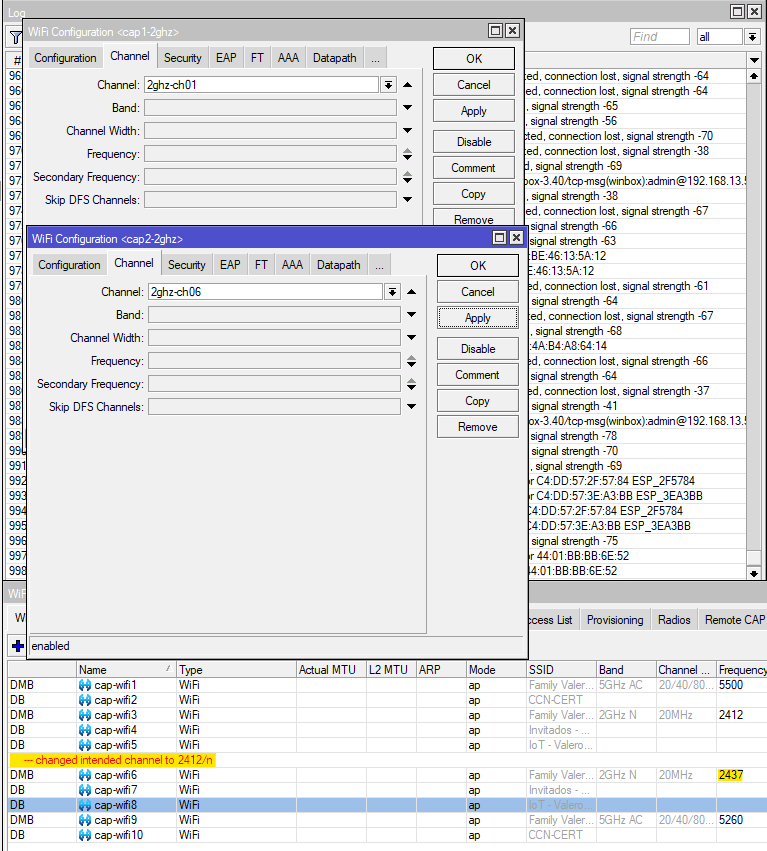The width and height of the screenshot is (767, 851).
Task: Open the 'all' topic dropdown in Log window
Action: [752, 37]
